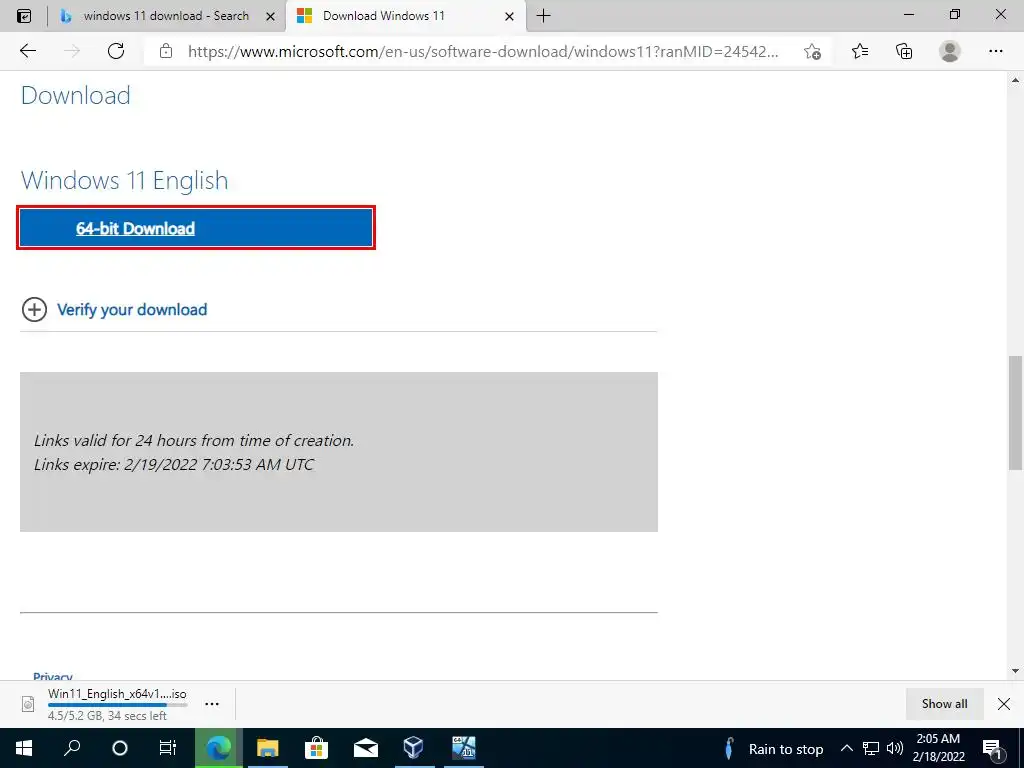Click the download progress bar
Viewport: 1024px width, 768px height.
pos(118,705)
